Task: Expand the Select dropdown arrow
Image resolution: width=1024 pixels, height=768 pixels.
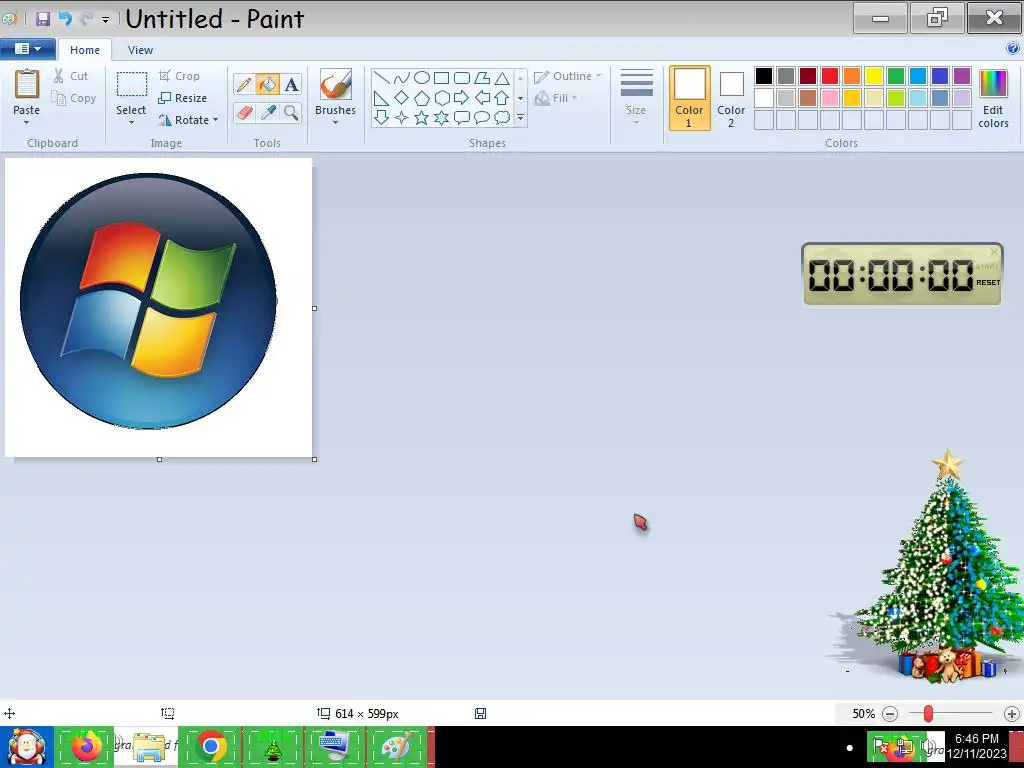Action: [x=131, y=123]
